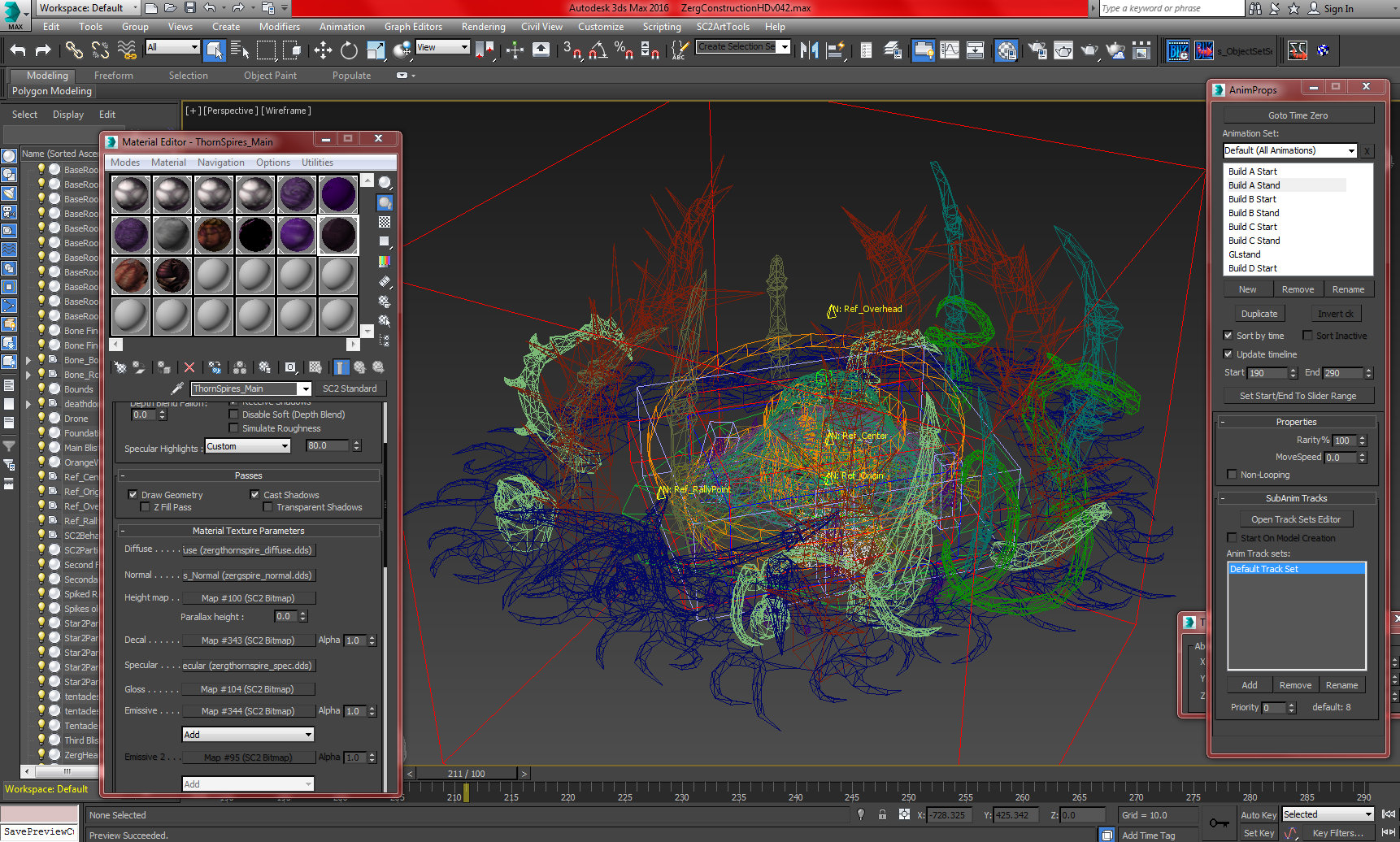Activate the Select Object tool
Screen dimensions: 1400x842
coord(214,50)
